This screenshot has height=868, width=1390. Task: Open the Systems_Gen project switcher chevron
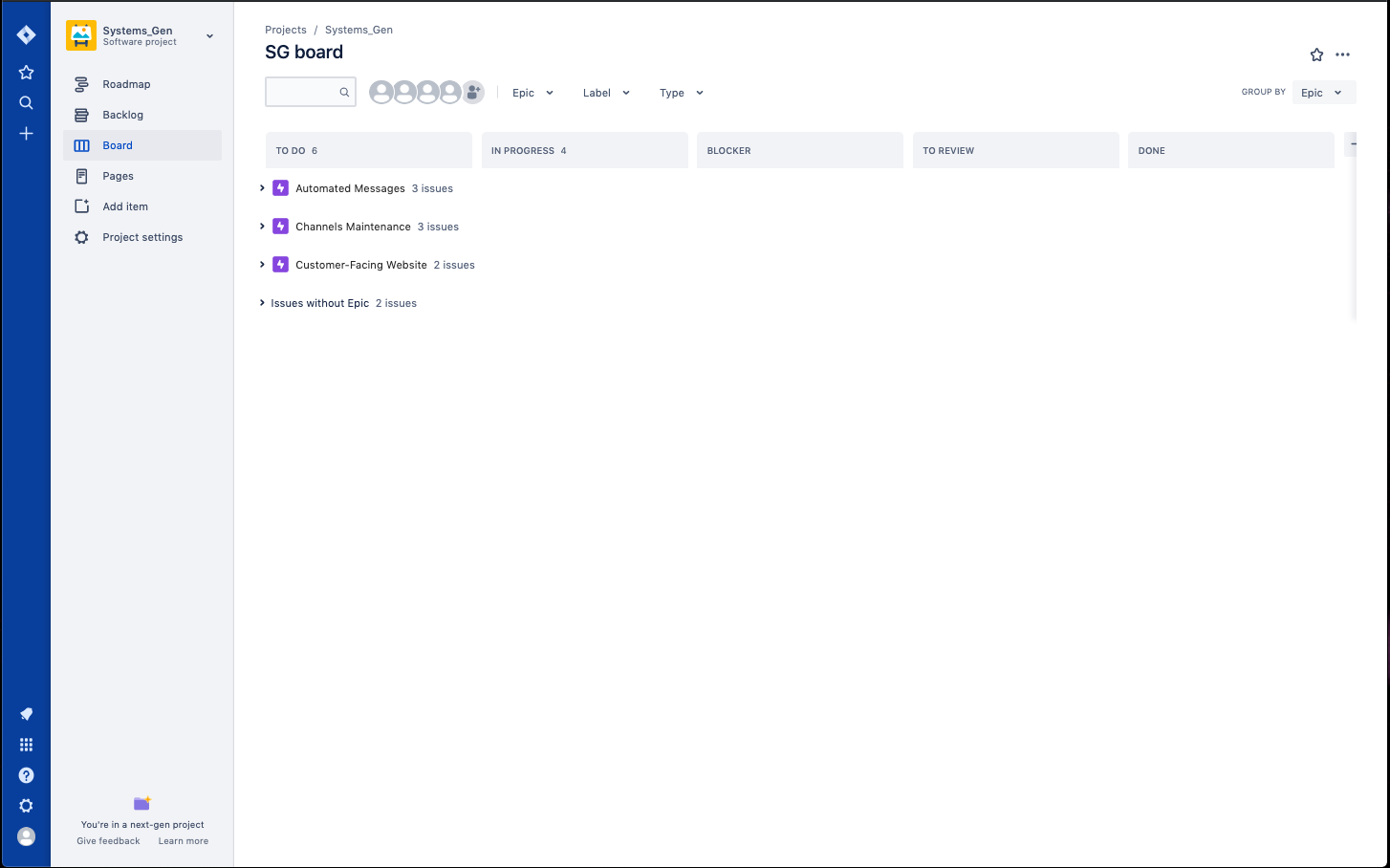click(210, 36)
